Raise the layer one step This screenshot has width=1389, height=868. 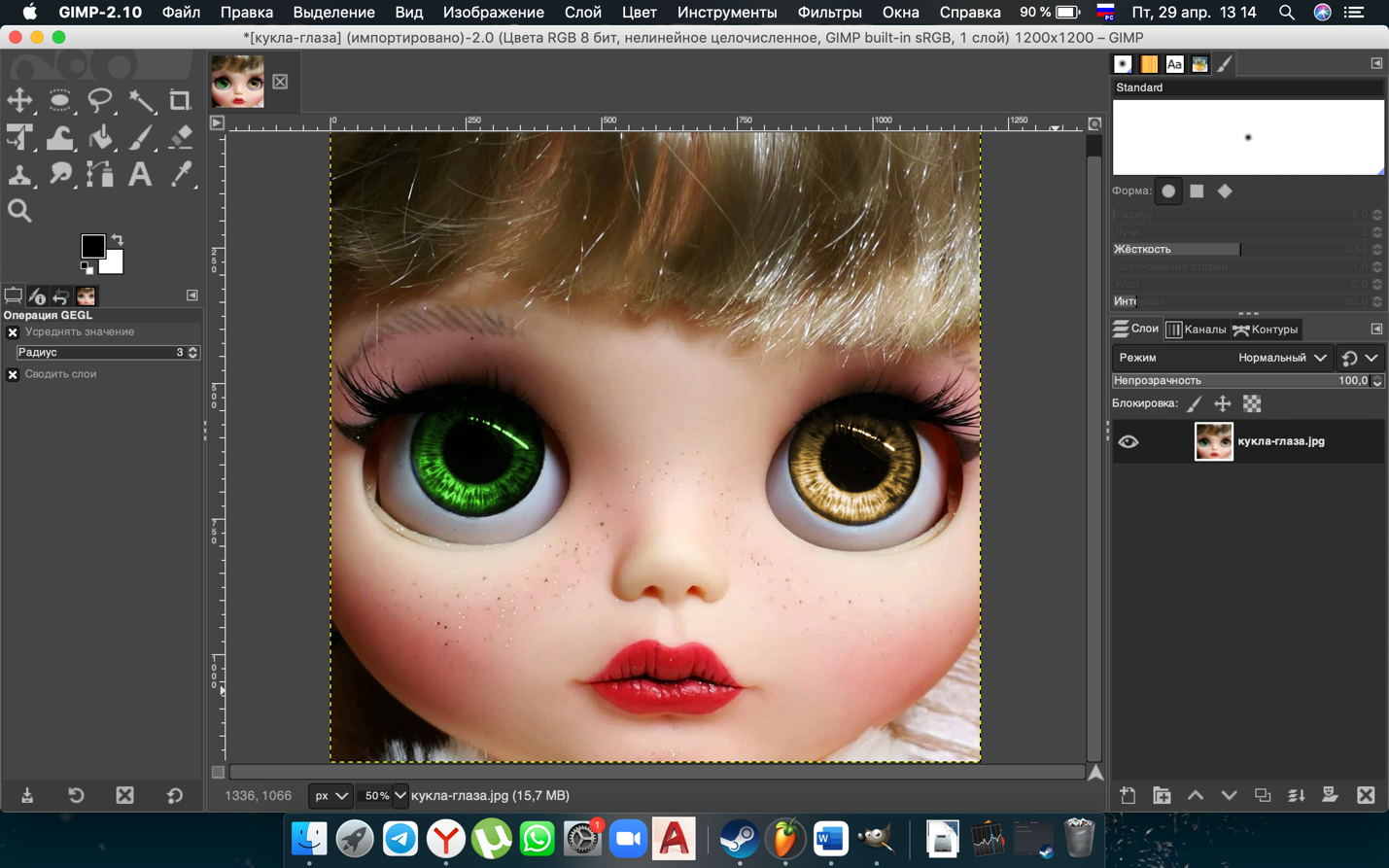click(1196, 795)
